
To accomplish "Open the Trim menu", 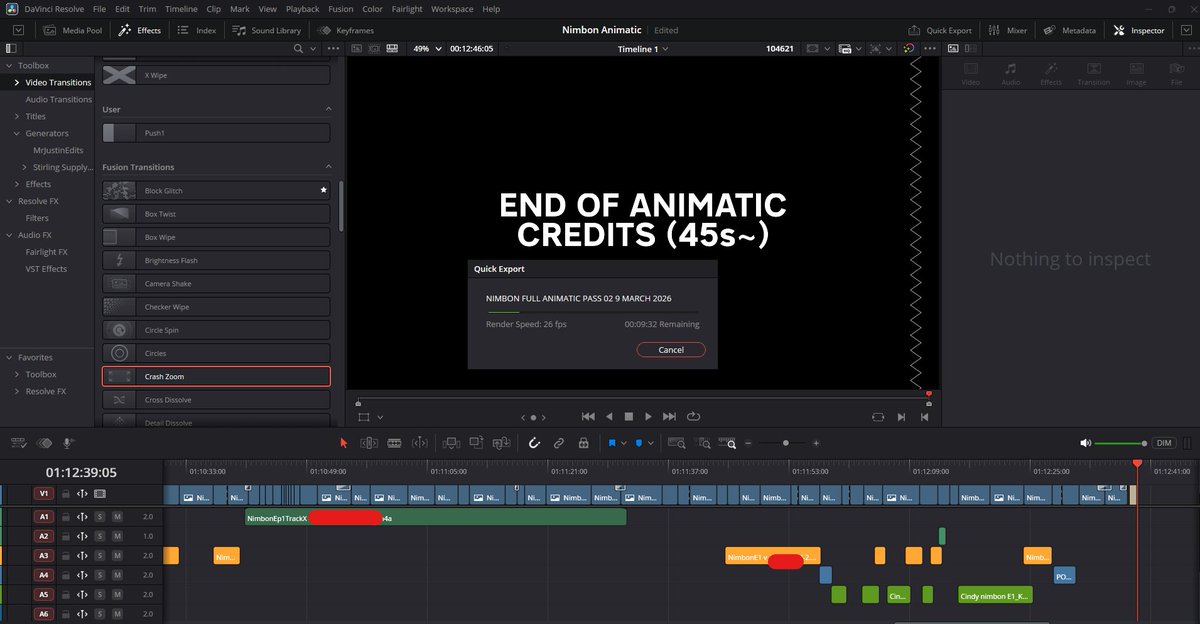I will coord(146,9).
